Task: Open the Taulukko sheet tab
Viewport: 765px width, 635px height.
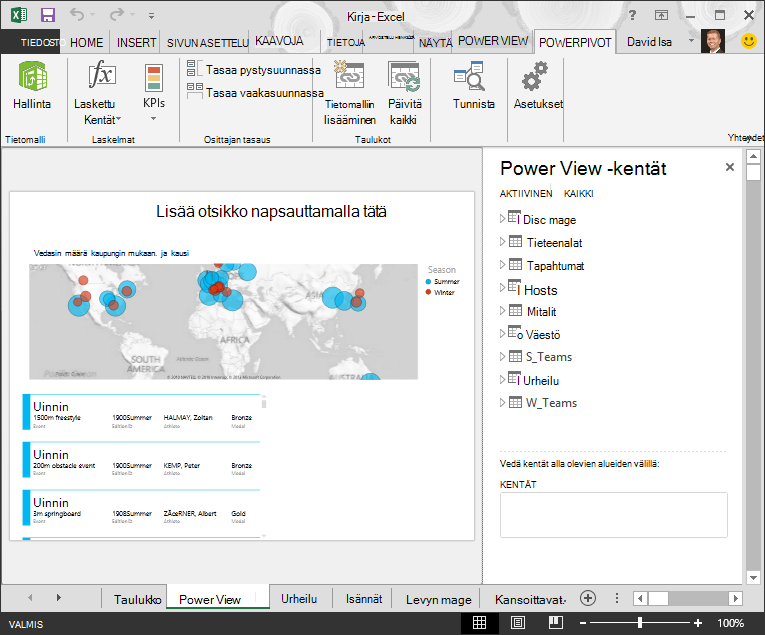Action: 138,599
